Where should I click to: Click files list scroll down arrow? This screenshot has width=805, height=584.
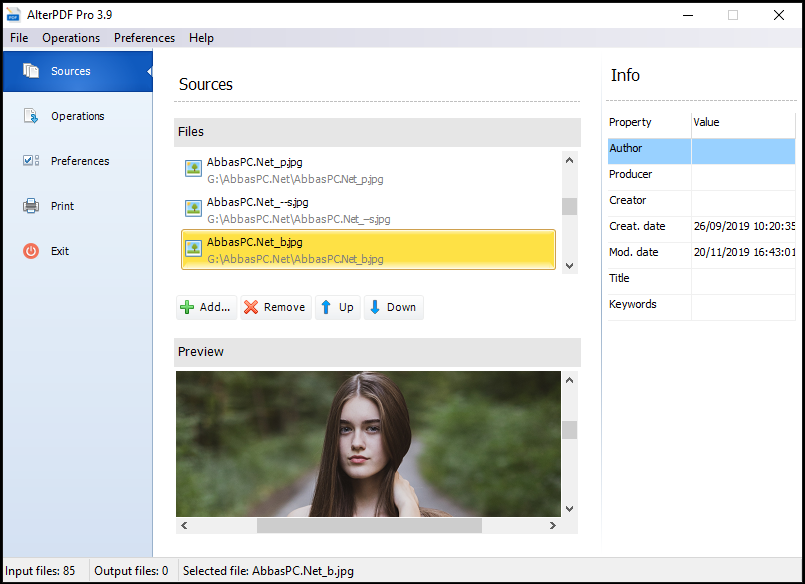[x=569, y=266]
